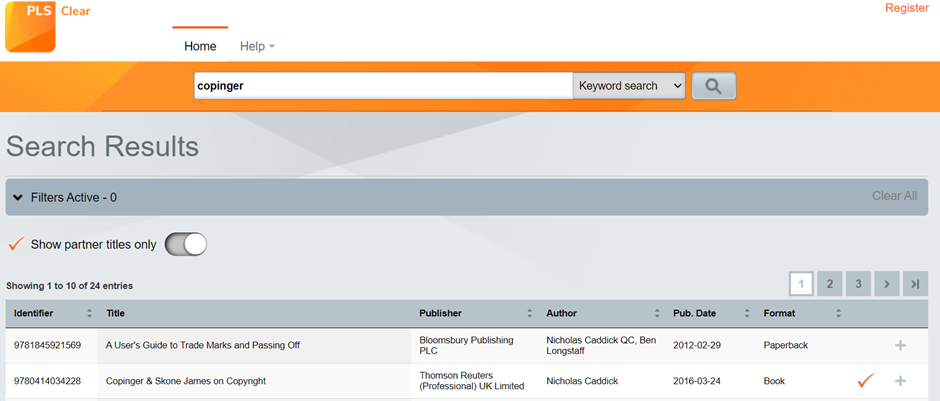
Task: Go to results page 2
Action: 830,284
